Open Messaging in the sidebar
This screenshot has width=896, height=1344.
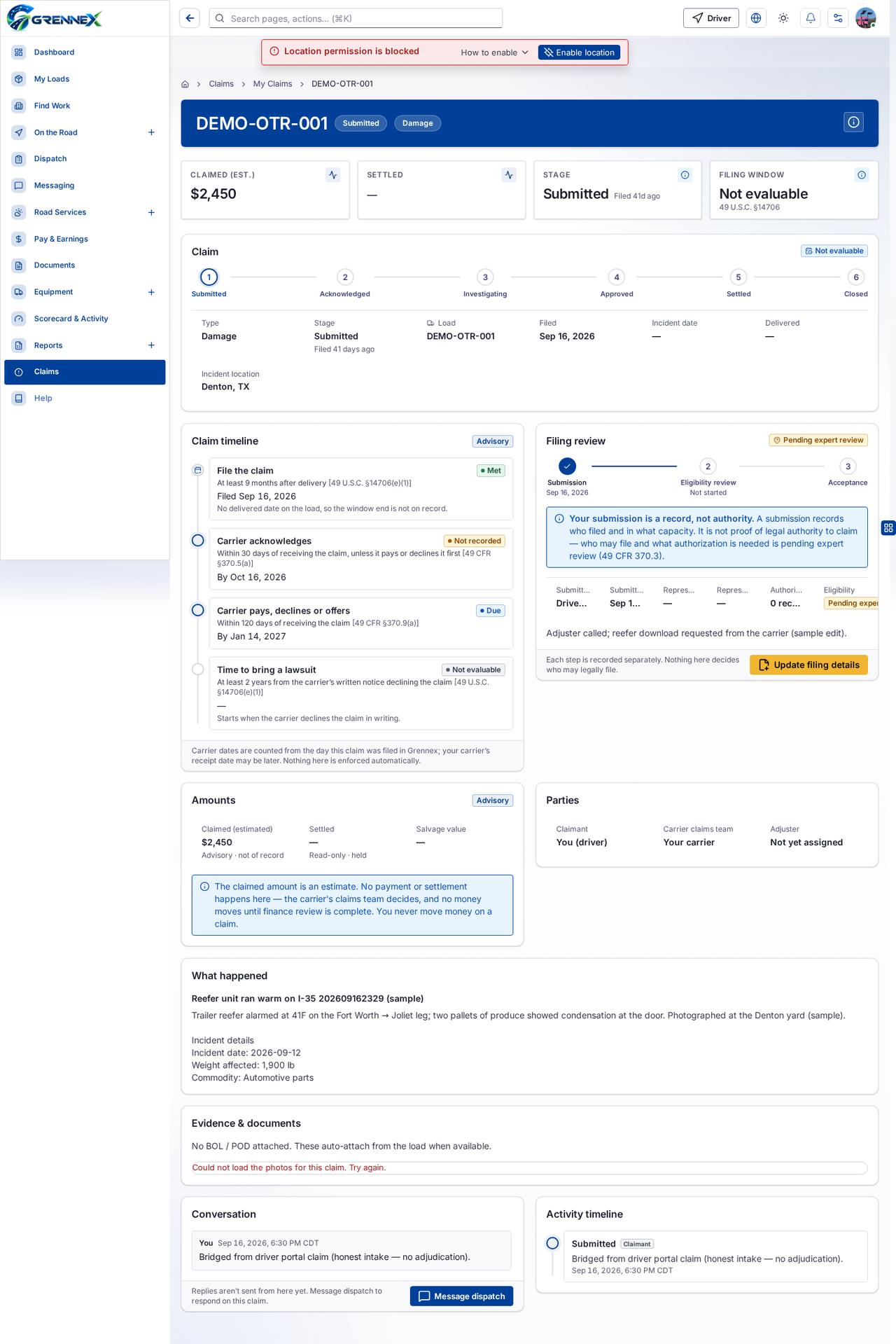pyautogui.click(x=85, y=186)
